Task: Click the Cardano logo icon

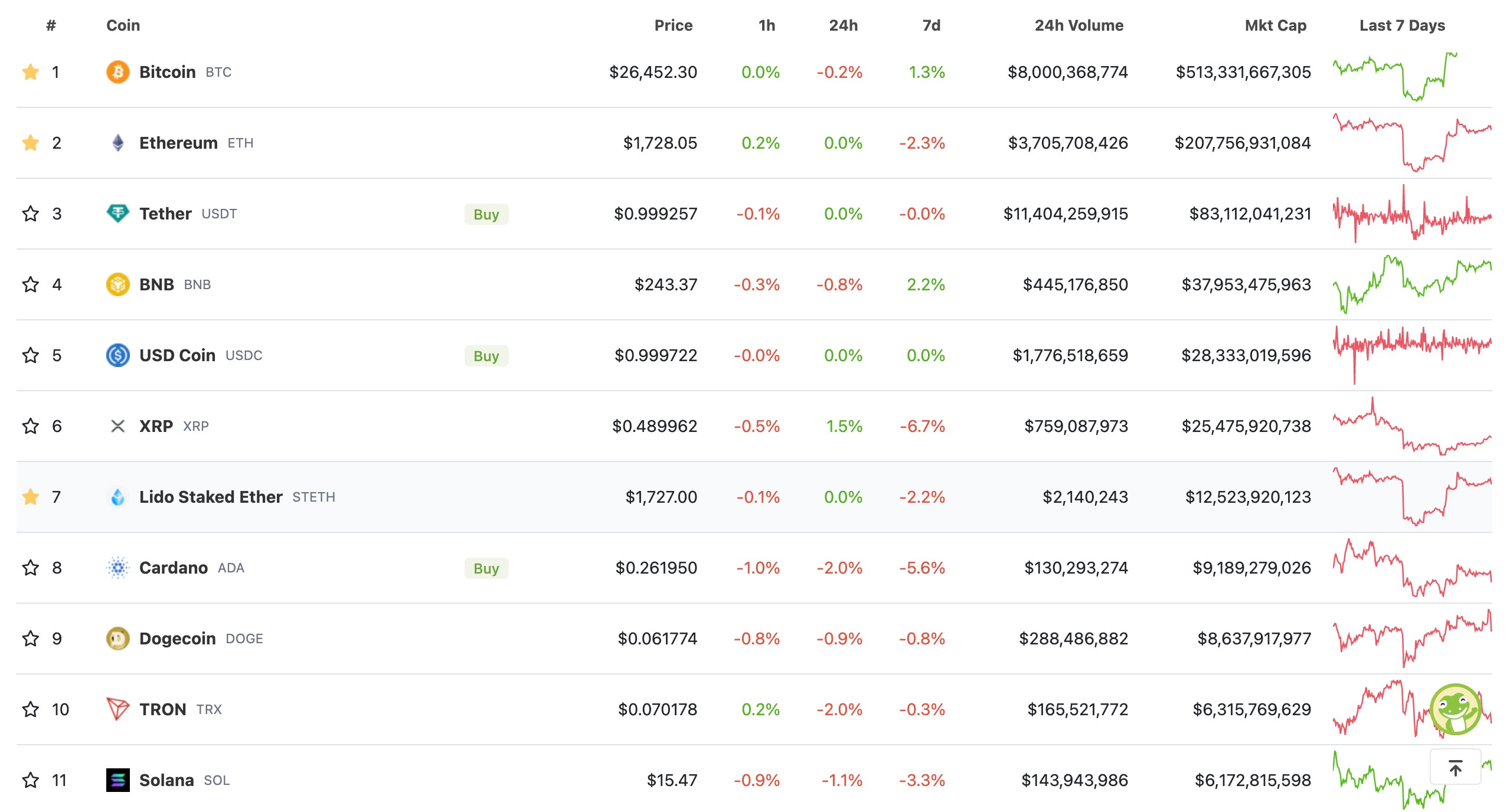Action: point(118,568)
